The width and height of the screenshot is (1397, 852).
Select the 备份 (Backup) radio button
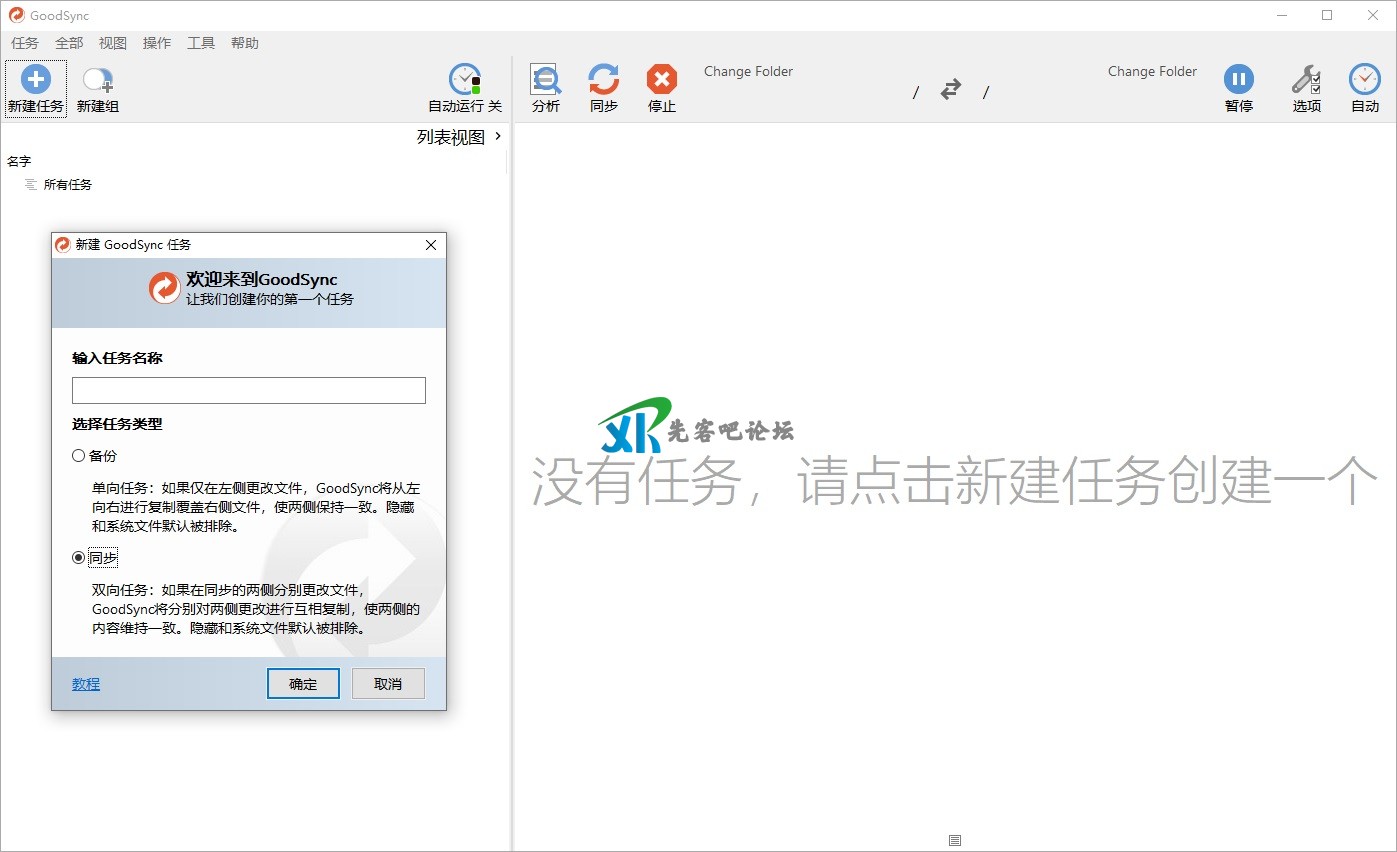(79, 456)
